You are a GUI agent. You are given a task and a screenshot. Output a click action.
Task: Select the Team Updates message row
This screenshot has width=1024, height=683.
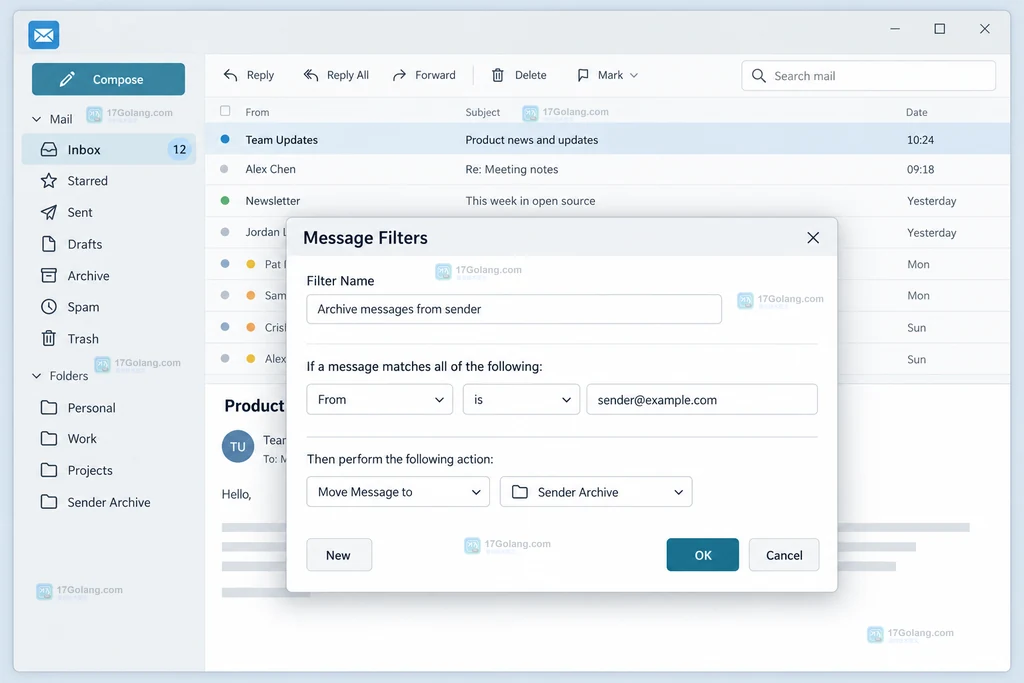[607, 139]
